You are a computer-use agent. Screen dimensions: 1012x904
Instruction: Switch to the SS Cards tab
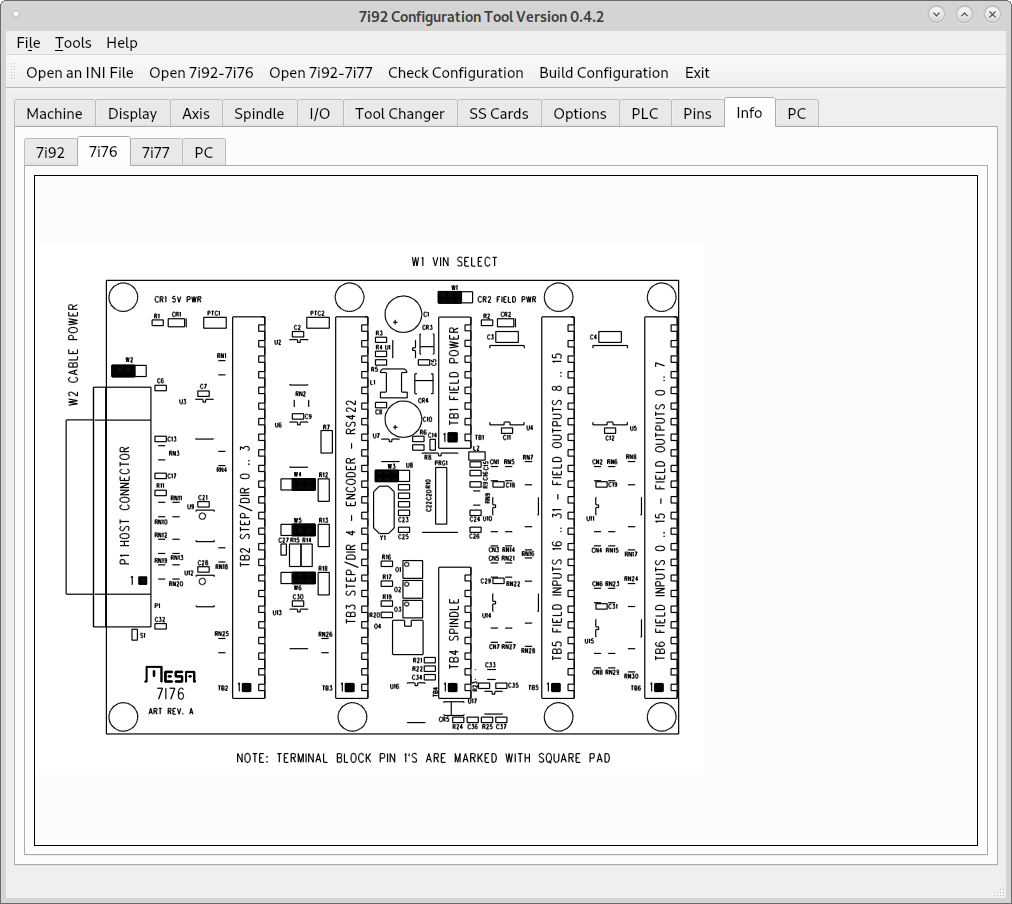point(499,114)
